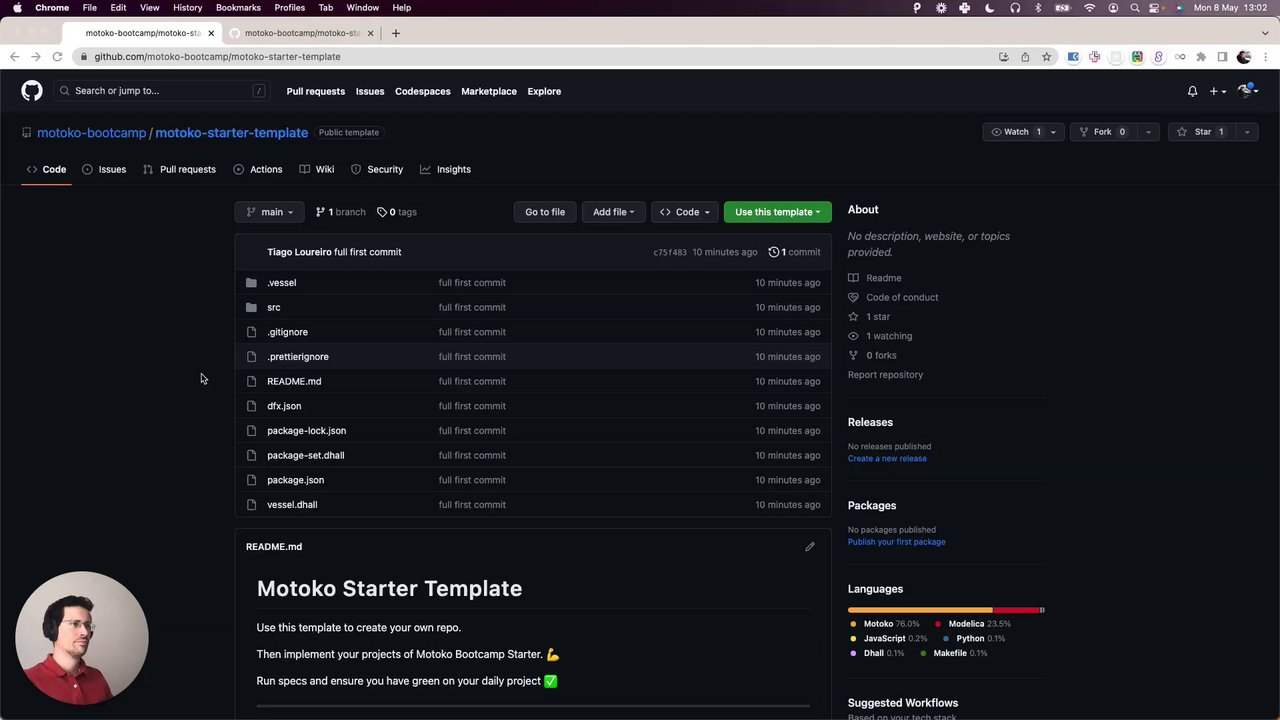Go back with browser back arrow
This screenshot has height=720, width=1280.
[x=14, y=57]
